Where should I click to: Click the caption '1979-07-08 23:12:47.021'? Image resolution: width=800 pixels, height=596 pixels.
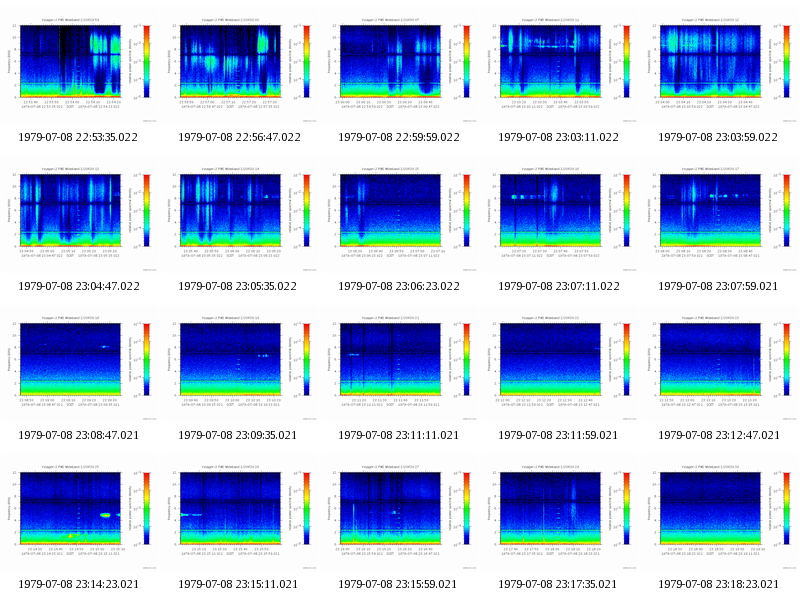point(719,435)
